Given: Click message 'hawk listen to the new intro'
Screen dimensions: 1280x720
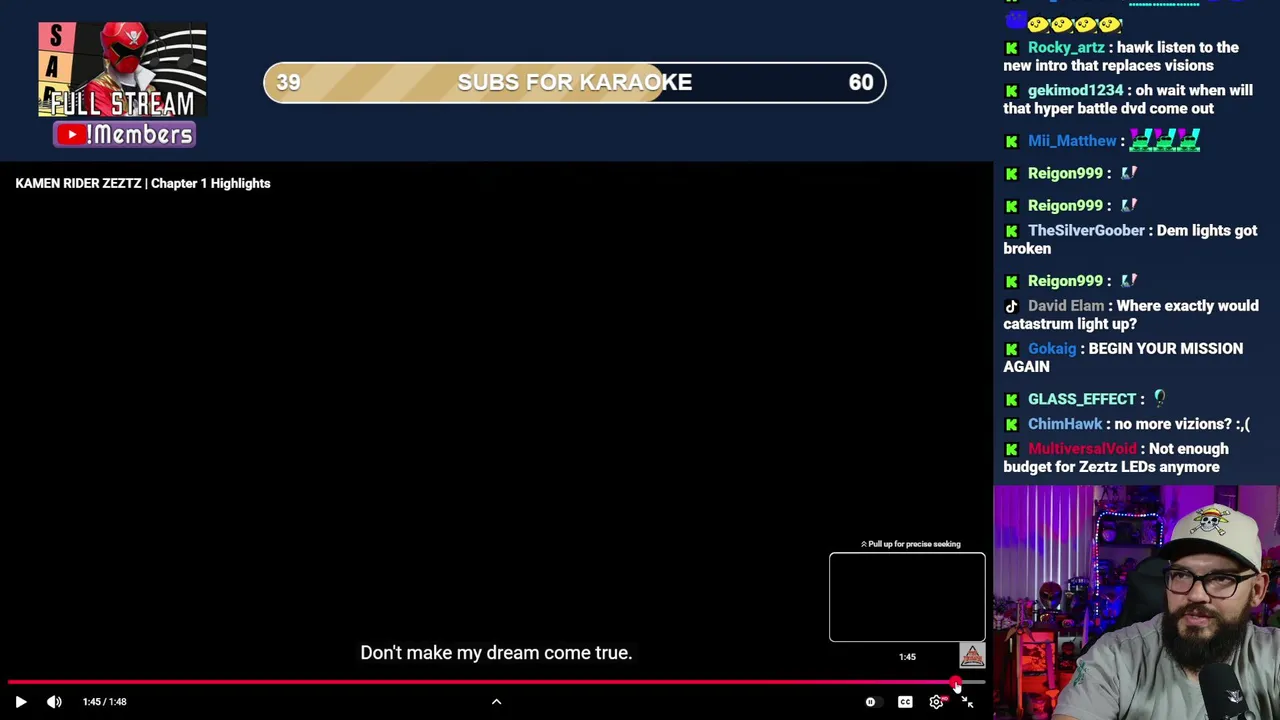Looking at the screenshot, I should (1121, 57).
